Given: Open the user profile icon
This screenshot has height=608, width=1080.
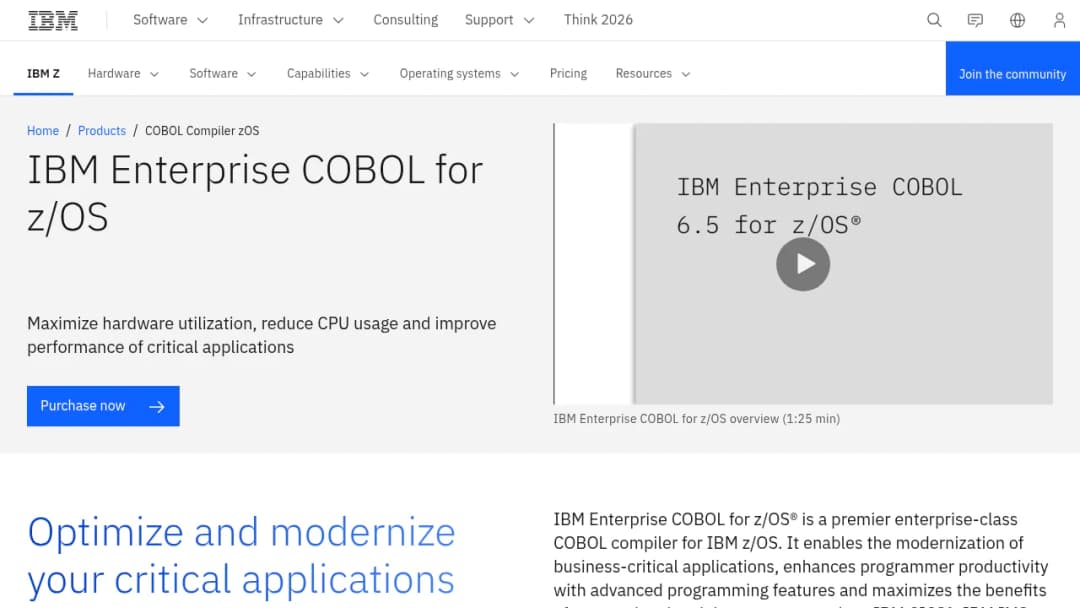Looking at the screenshot, I should point(1059,21).
